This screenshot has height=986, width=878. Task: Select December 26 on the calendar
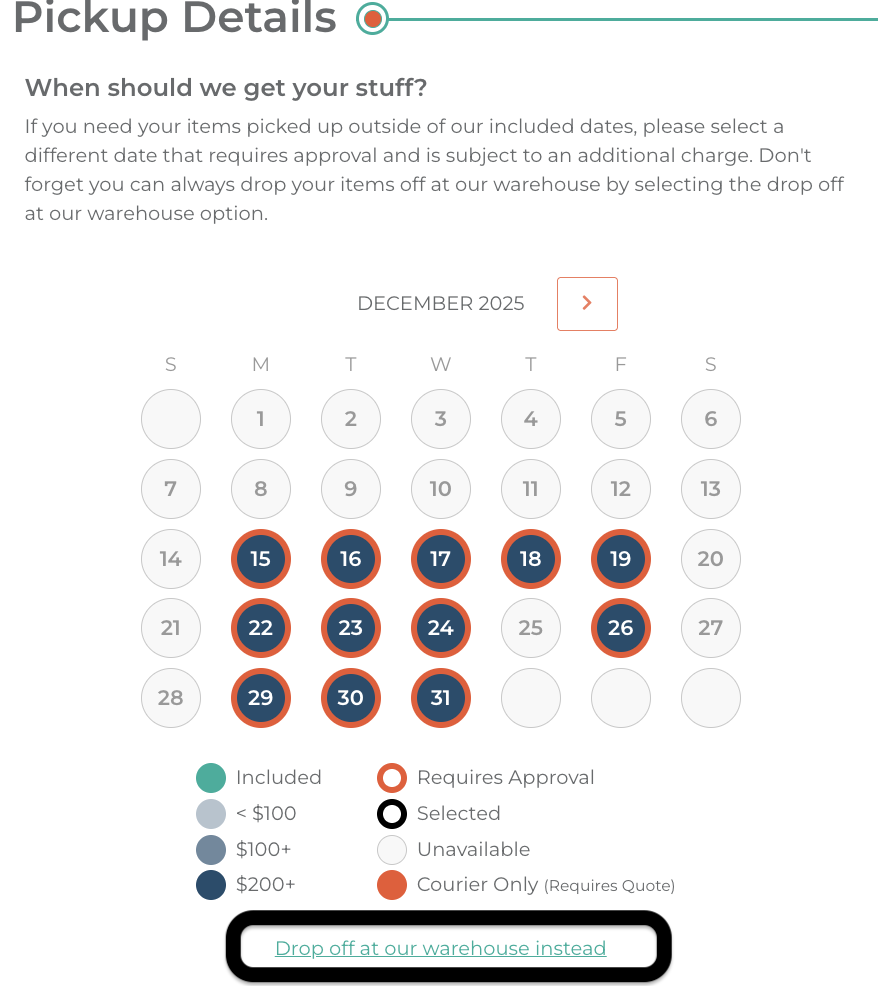pyautogui.click(x=620, y=628)
